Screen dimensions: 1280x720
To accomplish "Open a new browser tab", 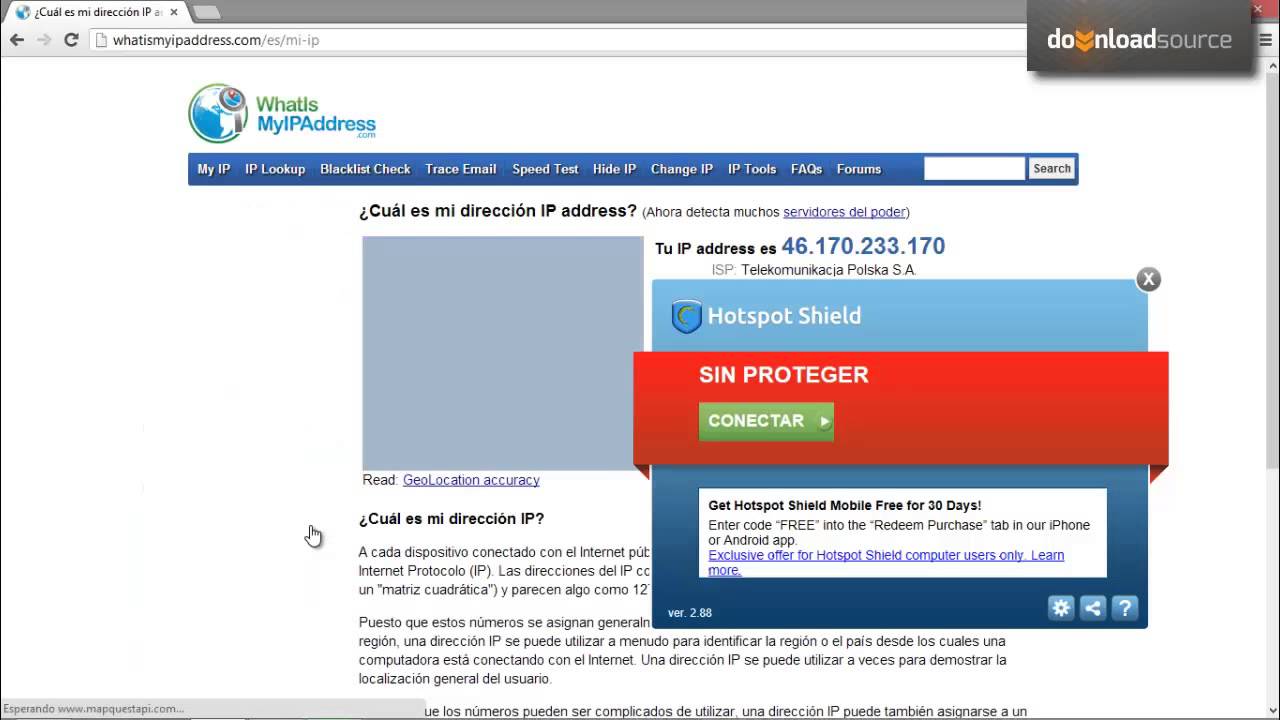I will pyautogui.click(x=205, y=12).
